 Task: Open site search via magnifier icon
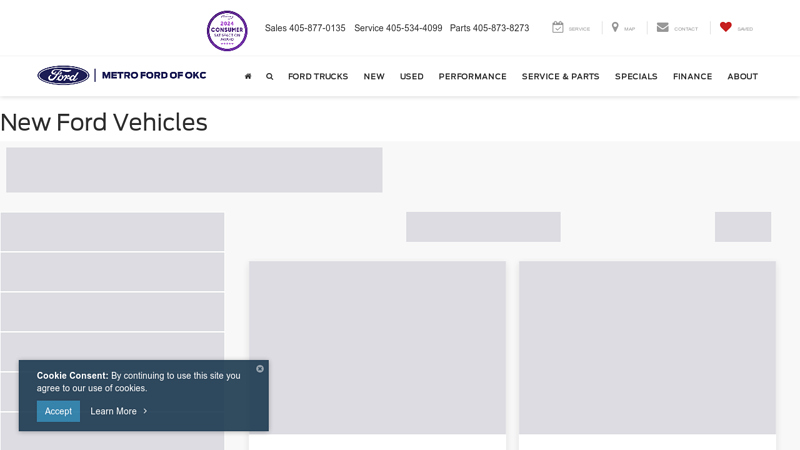coord(269,76)
